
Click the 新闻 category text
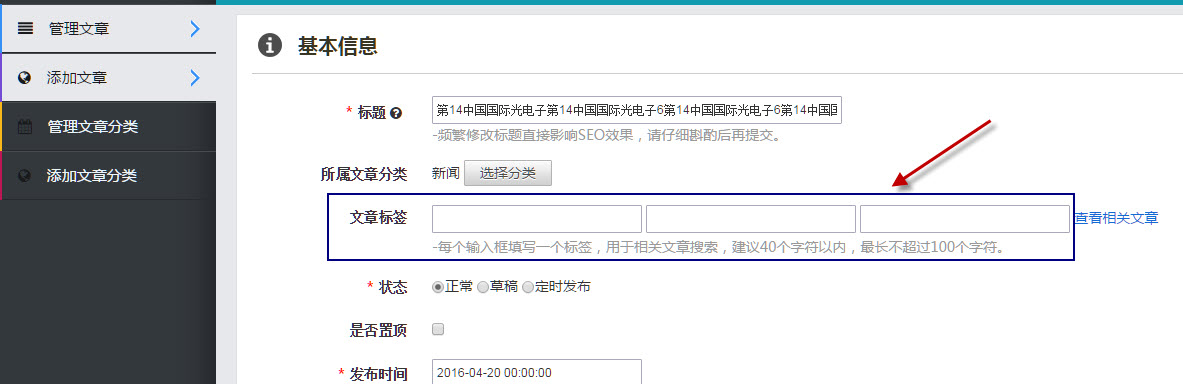coord(445,174)
